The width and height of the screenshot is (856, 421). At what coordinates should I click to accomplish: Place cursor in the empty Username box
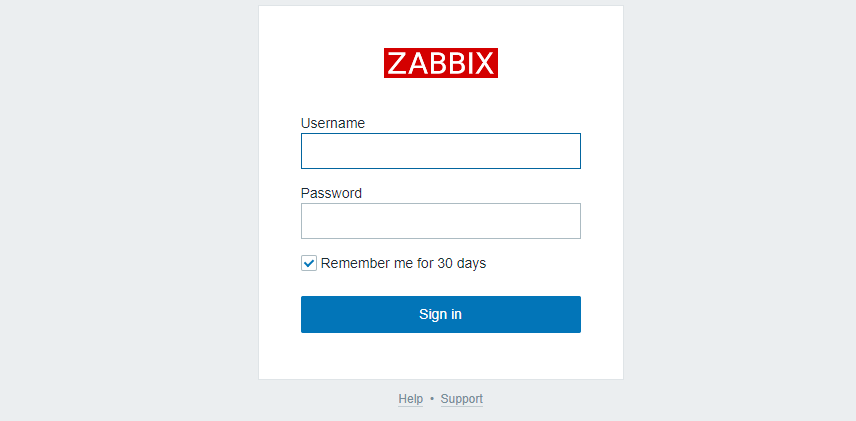tap(440, 151)
